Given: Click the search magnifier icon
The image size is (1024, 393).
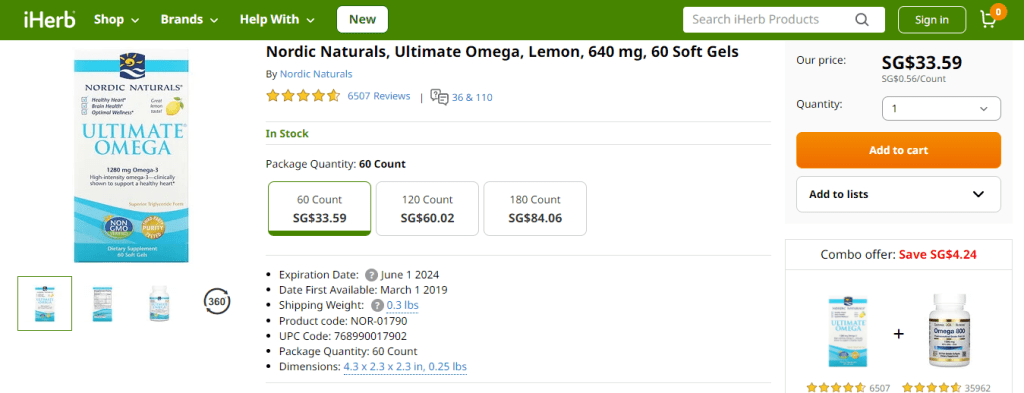Looking at the screenshot, I should coord(862,20).
